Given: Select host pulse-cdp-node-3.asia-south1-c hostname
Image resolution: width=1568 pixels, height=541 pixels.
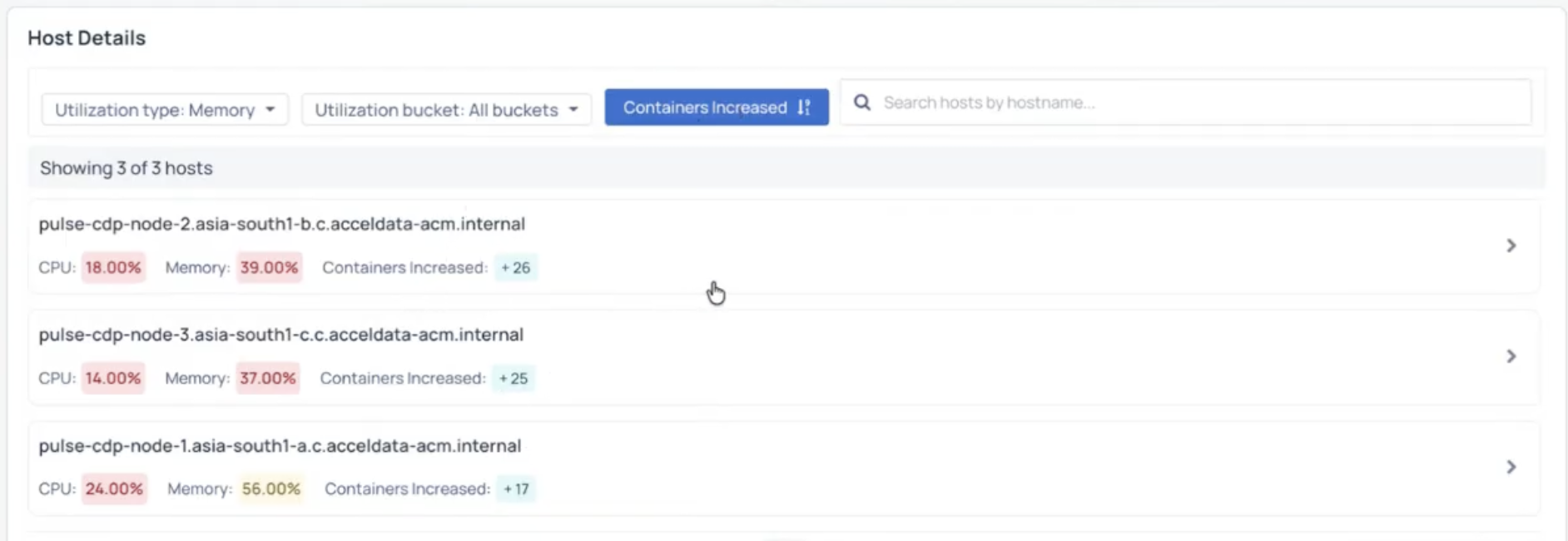Looking at the screenshot, I should pyautogui.click(x=281, y=335).
